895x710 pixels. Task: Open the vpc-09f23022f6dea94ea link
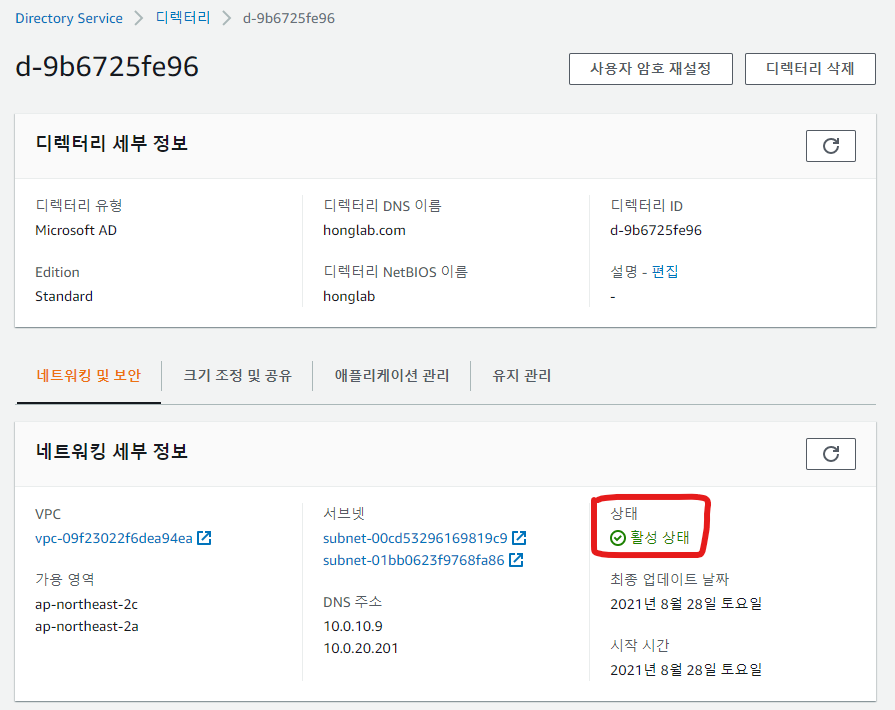[114, 538]
